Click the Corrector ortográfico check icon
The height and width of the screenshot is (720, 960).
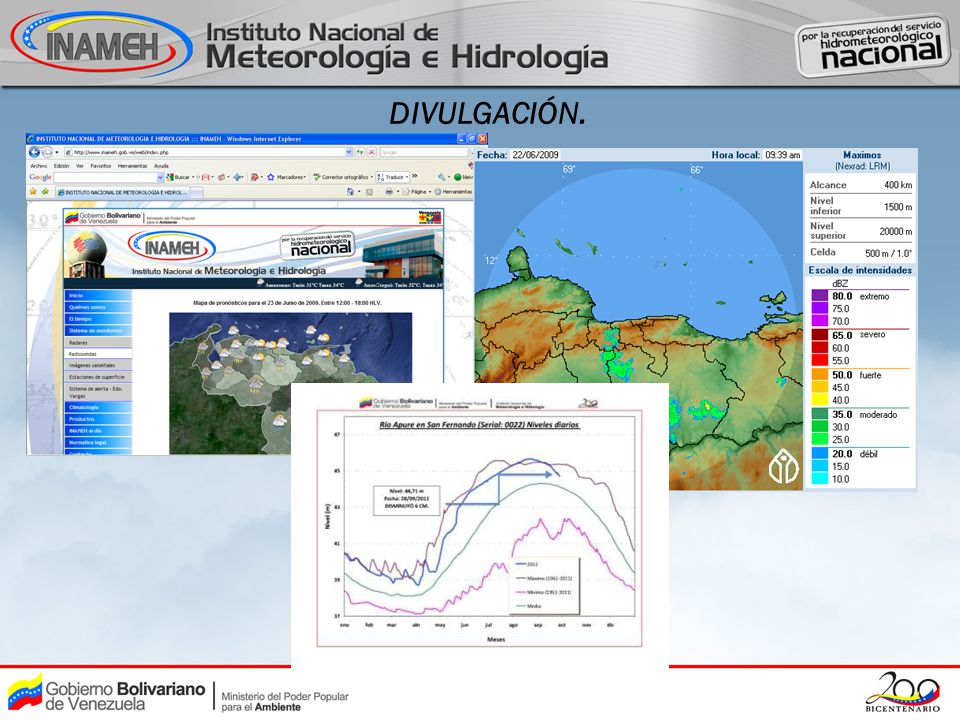(317, 177)
